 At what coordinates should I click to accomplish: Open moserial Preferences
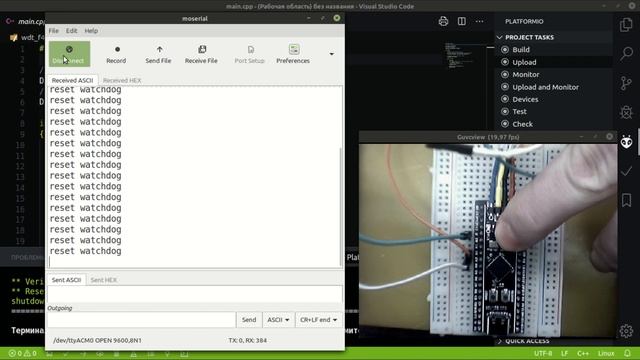(293, 54)
